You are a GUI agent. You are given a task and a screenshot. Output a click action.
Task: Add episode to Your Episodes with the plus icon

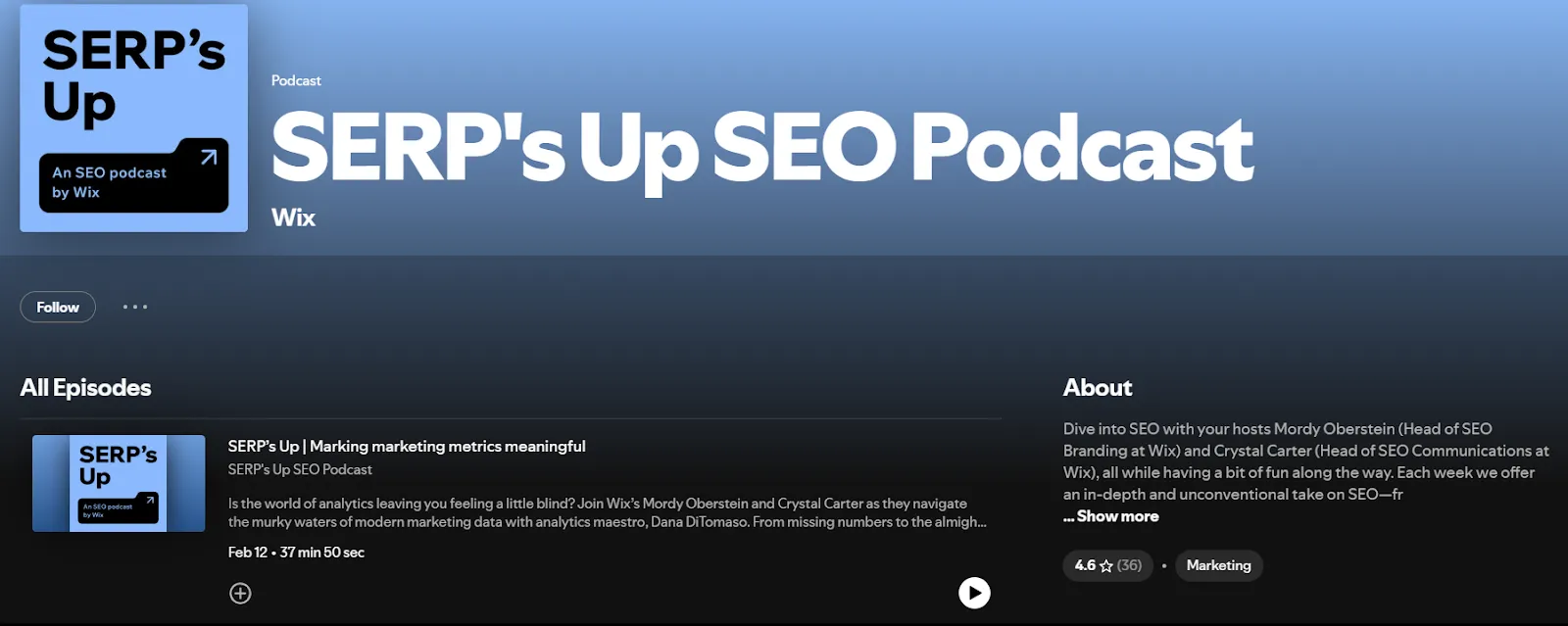click(x=240, y=593)
